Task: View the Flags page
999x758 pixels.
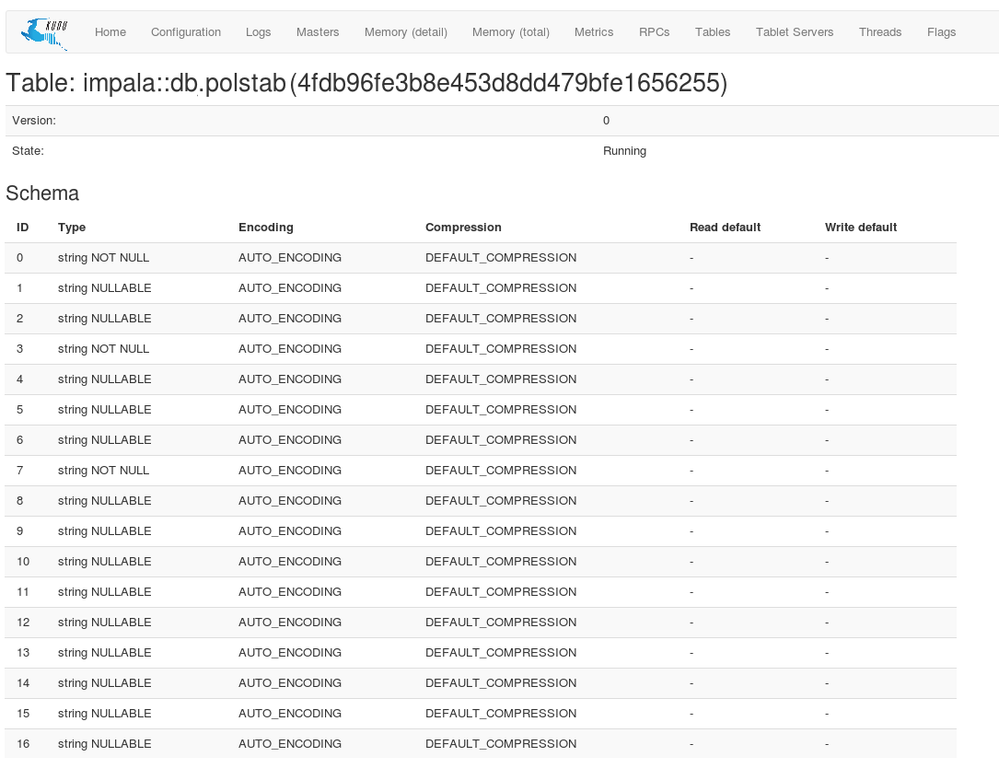Action: [x=941, y=32]
